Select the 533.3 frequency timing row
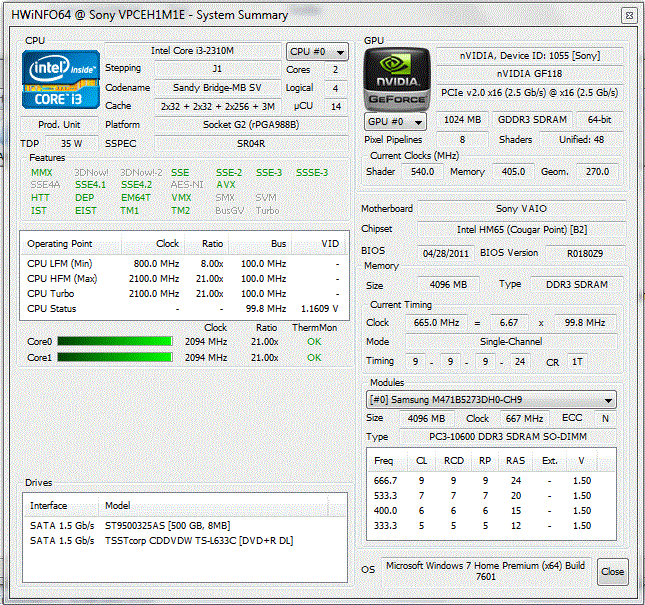This screenshot has width=645, height=605. point(491,496)
